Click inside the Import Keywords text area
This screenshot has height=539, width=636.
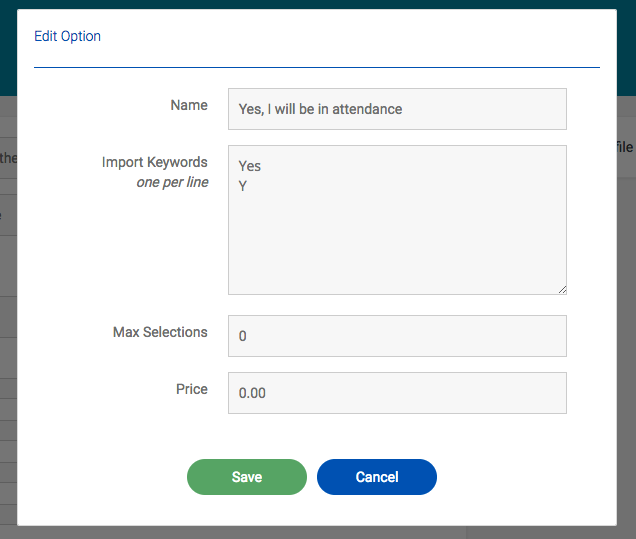tap(397, 220)
